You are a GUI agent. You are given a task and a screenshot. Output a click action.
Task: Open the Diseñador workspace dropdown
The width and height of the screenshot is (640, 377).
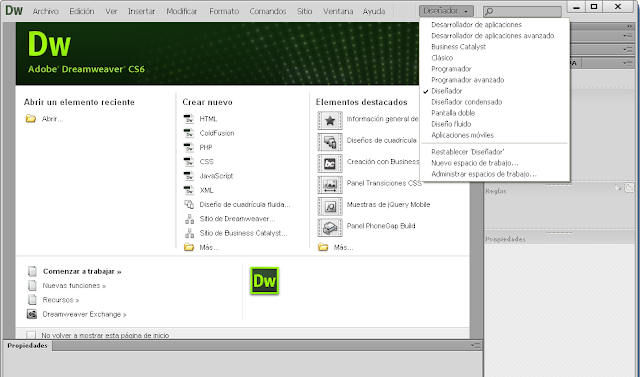(x=446, y=11)
